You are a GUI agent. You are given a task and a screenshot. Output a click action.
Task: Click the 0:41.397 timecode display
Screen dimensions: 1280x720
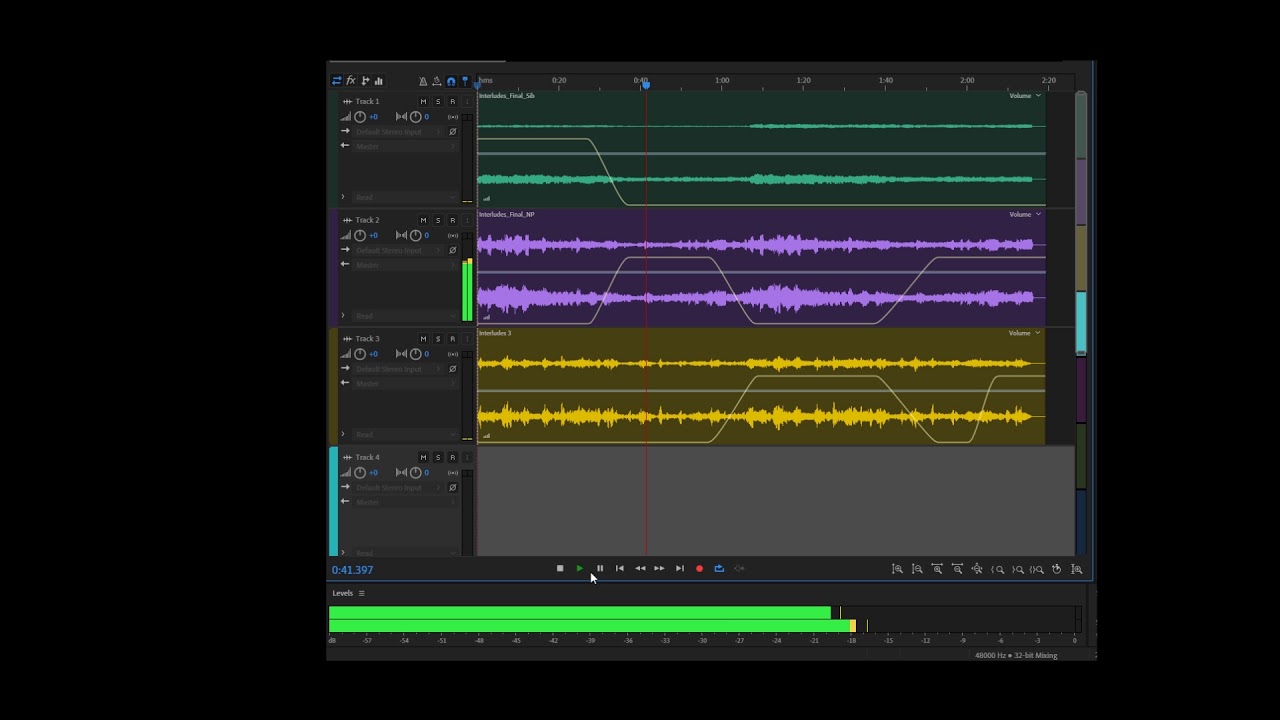(x=352, y=570)
